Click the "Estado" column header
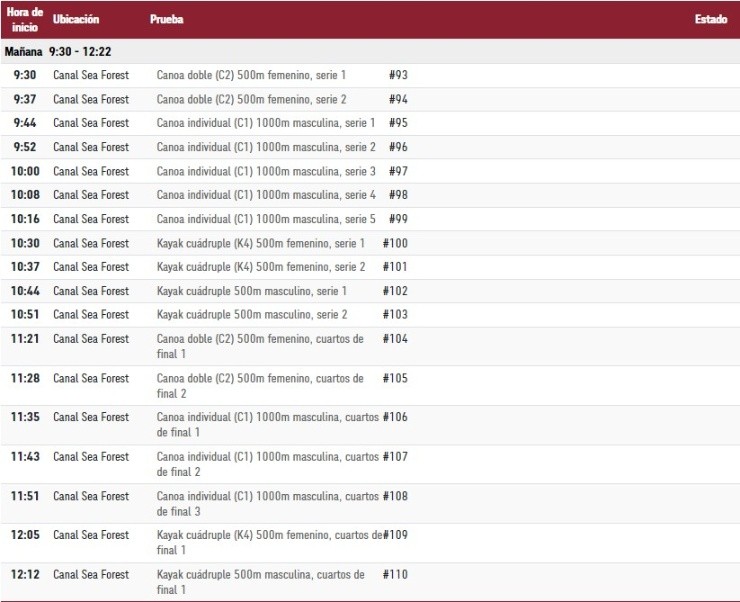The width and height of the screenshot is (740, 602). tap(710, 20)
